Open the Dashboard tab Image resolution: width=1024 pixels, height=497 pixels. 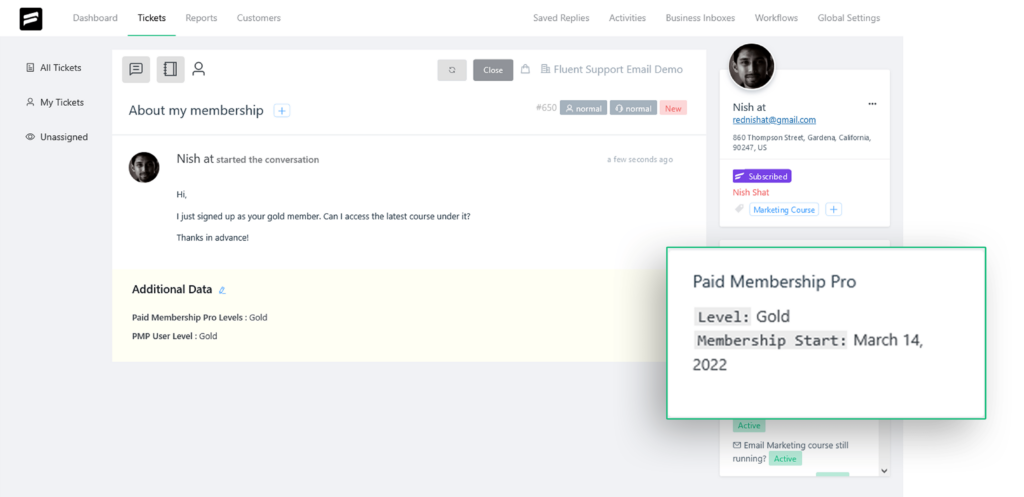pos(95,18)
